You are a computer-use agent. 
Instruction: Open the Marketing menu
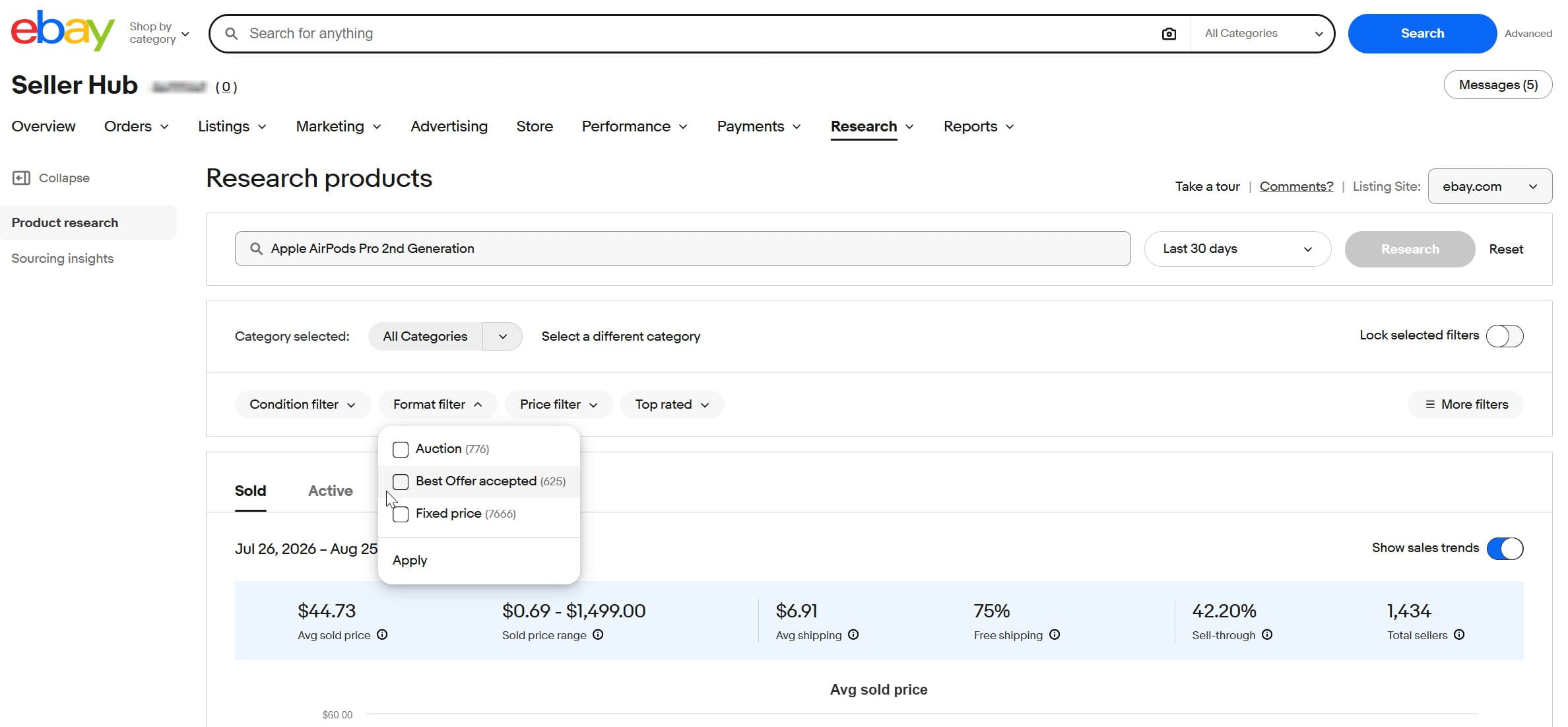point(339,126)
